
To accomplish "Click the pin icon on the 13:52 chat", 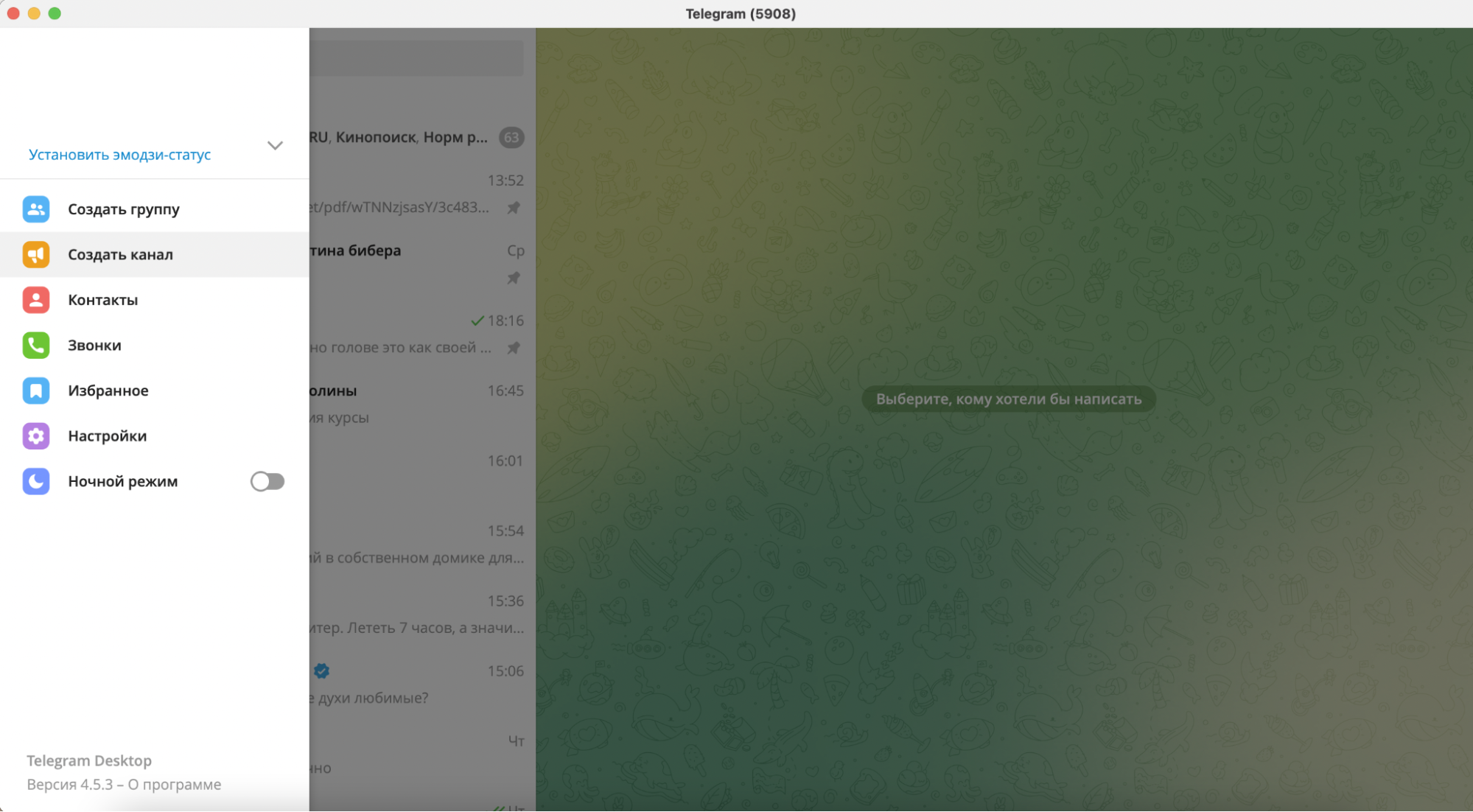I will [x=514, y=208].
